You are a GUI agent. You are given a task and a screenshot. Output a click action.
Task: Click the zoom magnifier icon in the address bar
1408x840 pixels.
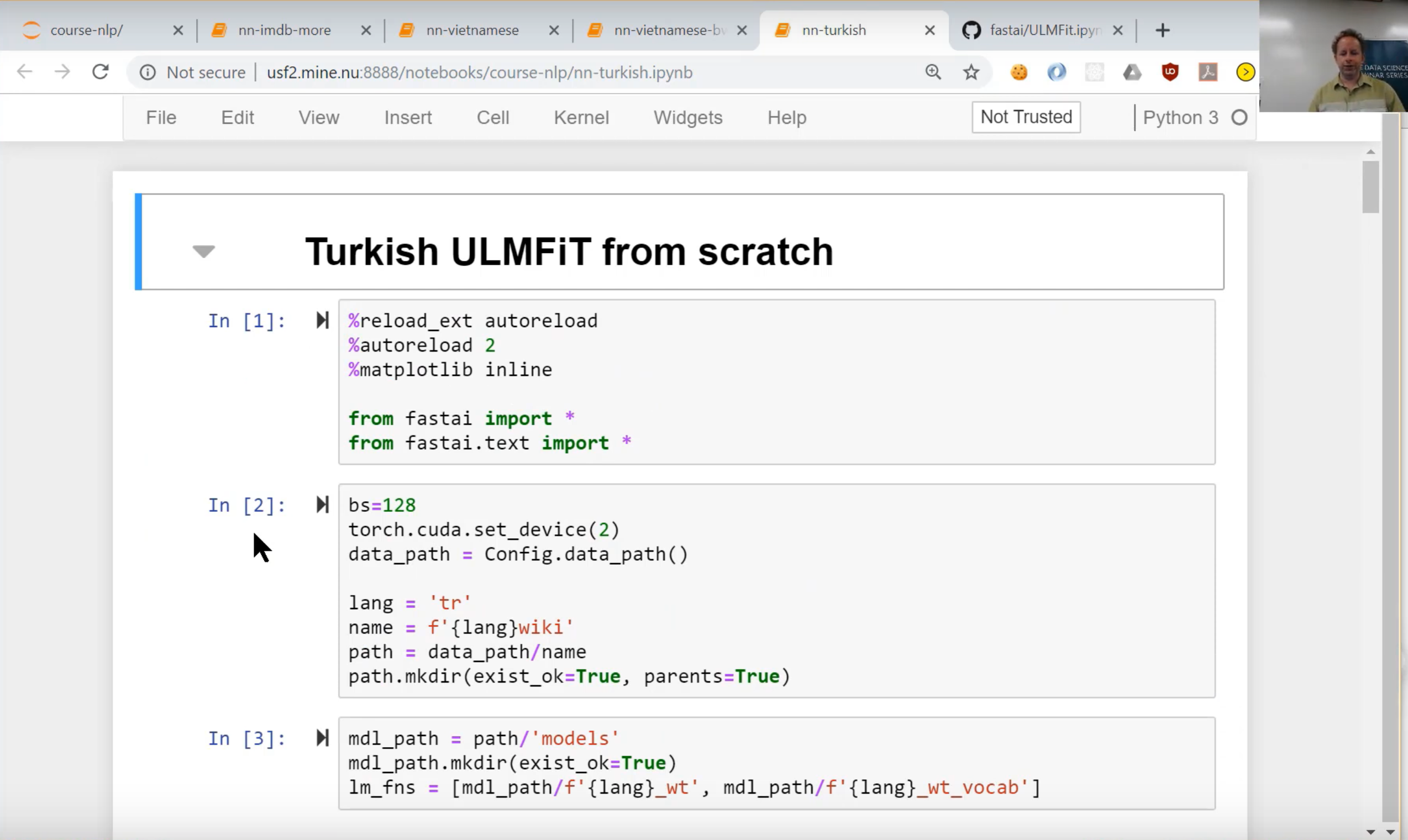pyautogui.click(x=933, y=72)
